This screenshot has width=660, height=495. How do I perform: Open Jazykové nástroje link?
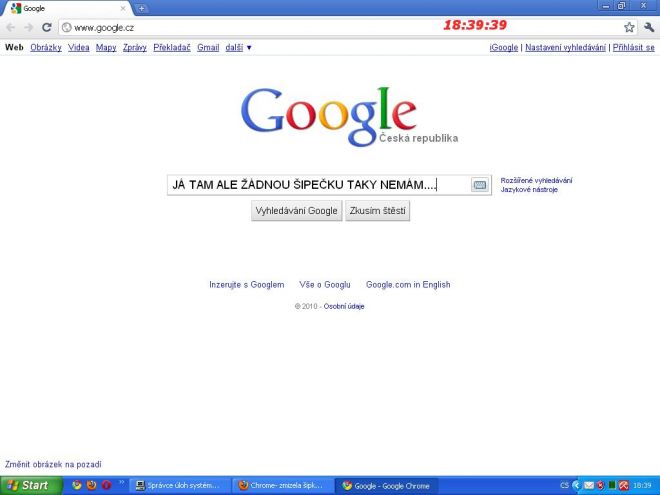click(x=529, y=190)
